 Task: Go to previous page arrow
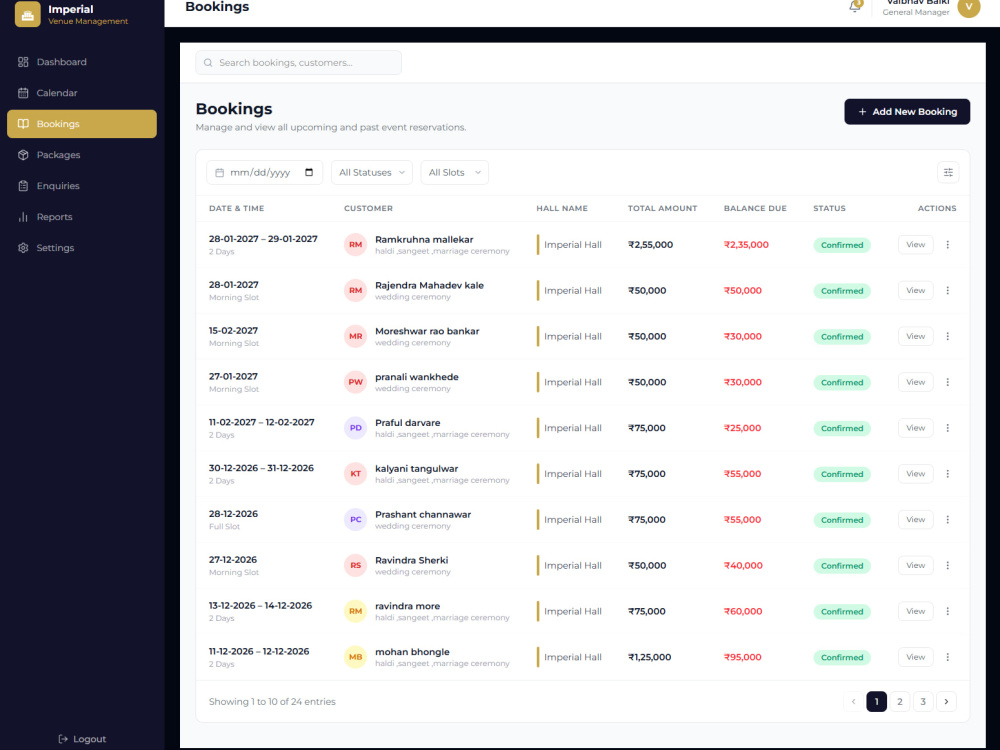pos(853,702)
